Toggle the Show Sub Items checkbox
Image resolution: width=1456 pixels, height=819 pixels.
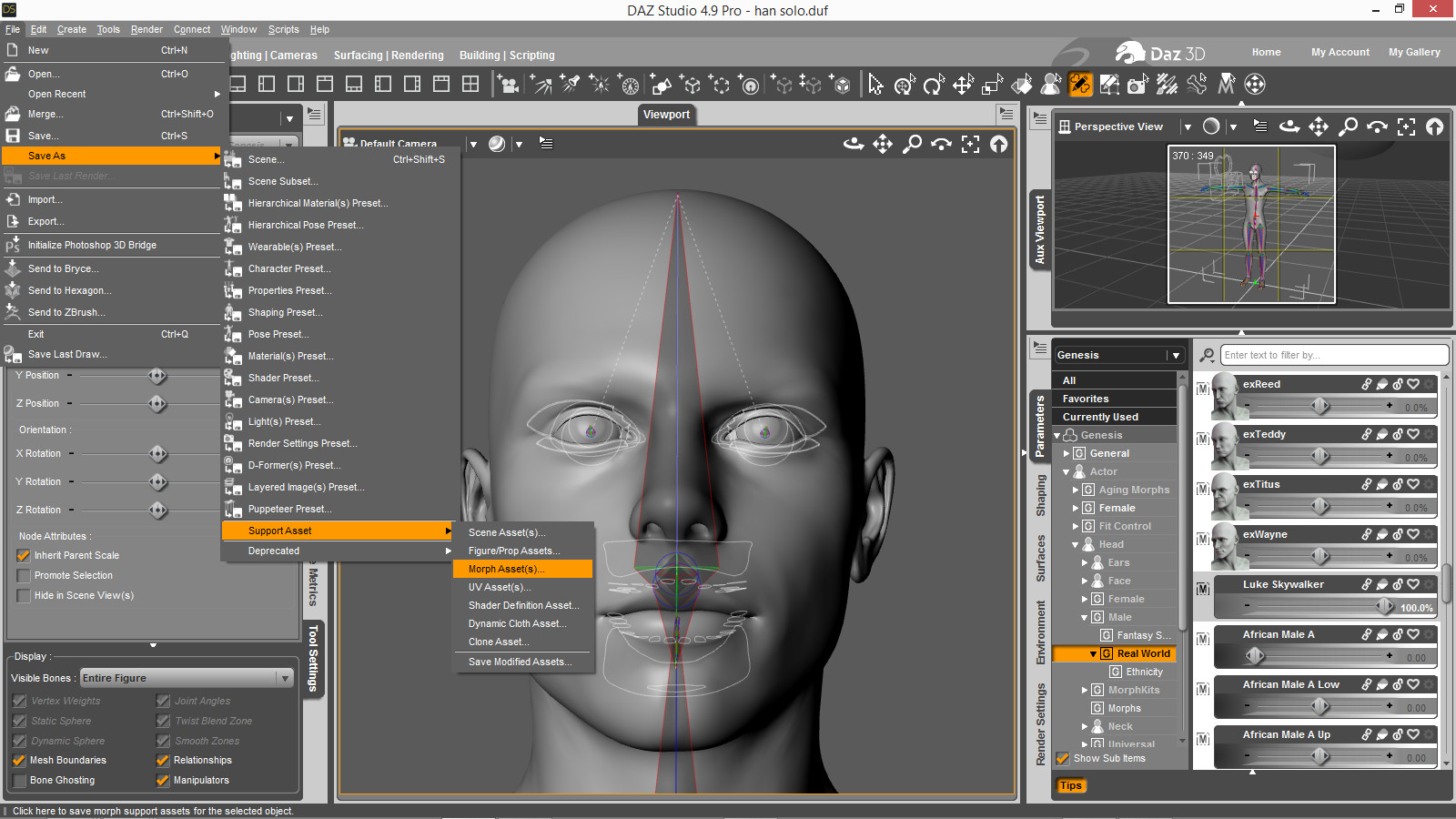(x=1062, y=758)
